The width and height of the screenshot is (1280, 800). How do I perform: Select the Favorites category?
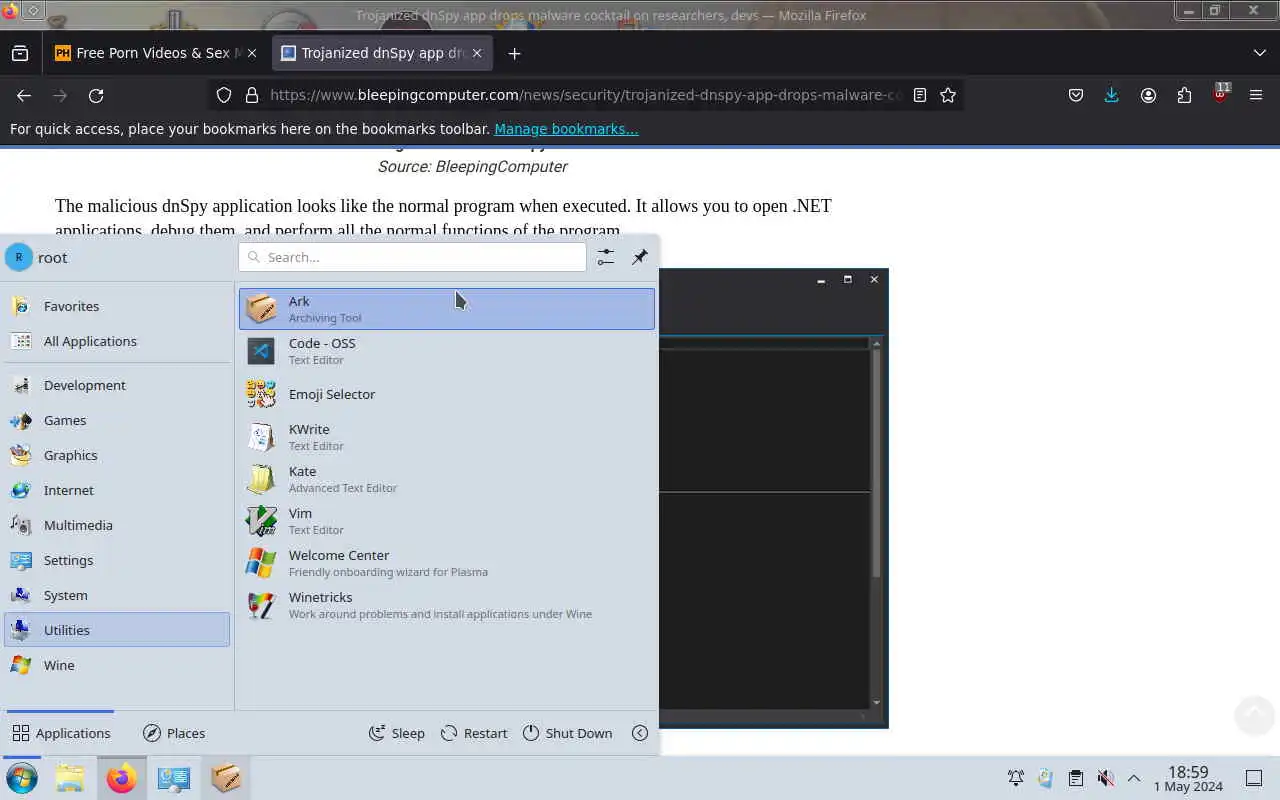(x=117, y=306)
